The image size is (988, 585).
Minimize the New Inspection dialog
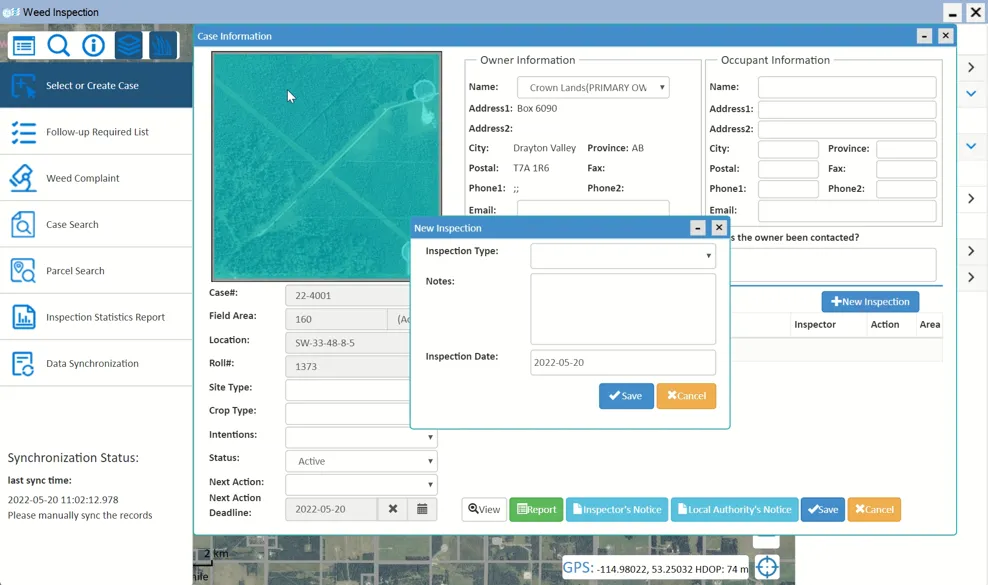click(698, 228)
